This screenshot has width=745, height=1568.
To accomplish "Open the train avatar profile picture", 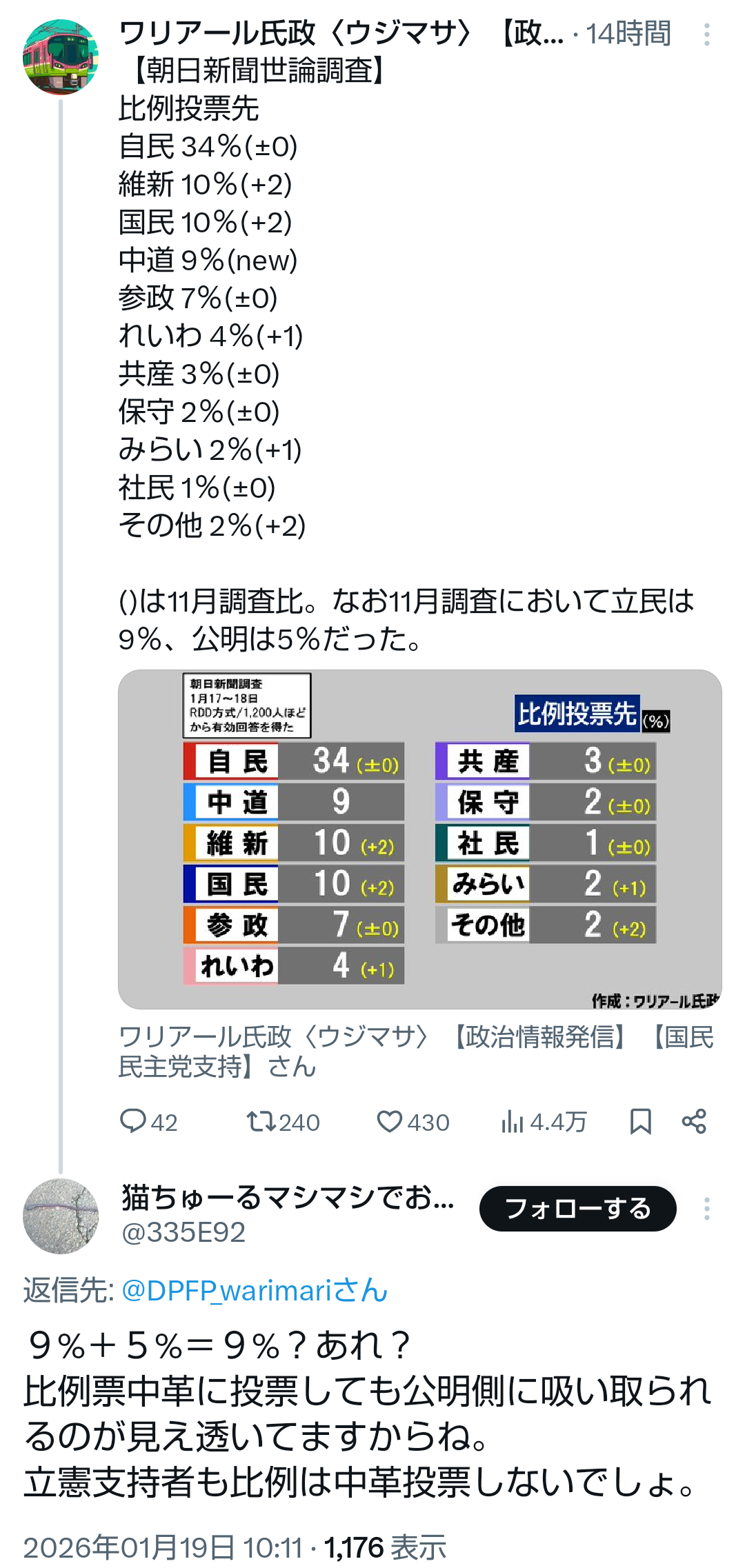I will tap(61, 57).
